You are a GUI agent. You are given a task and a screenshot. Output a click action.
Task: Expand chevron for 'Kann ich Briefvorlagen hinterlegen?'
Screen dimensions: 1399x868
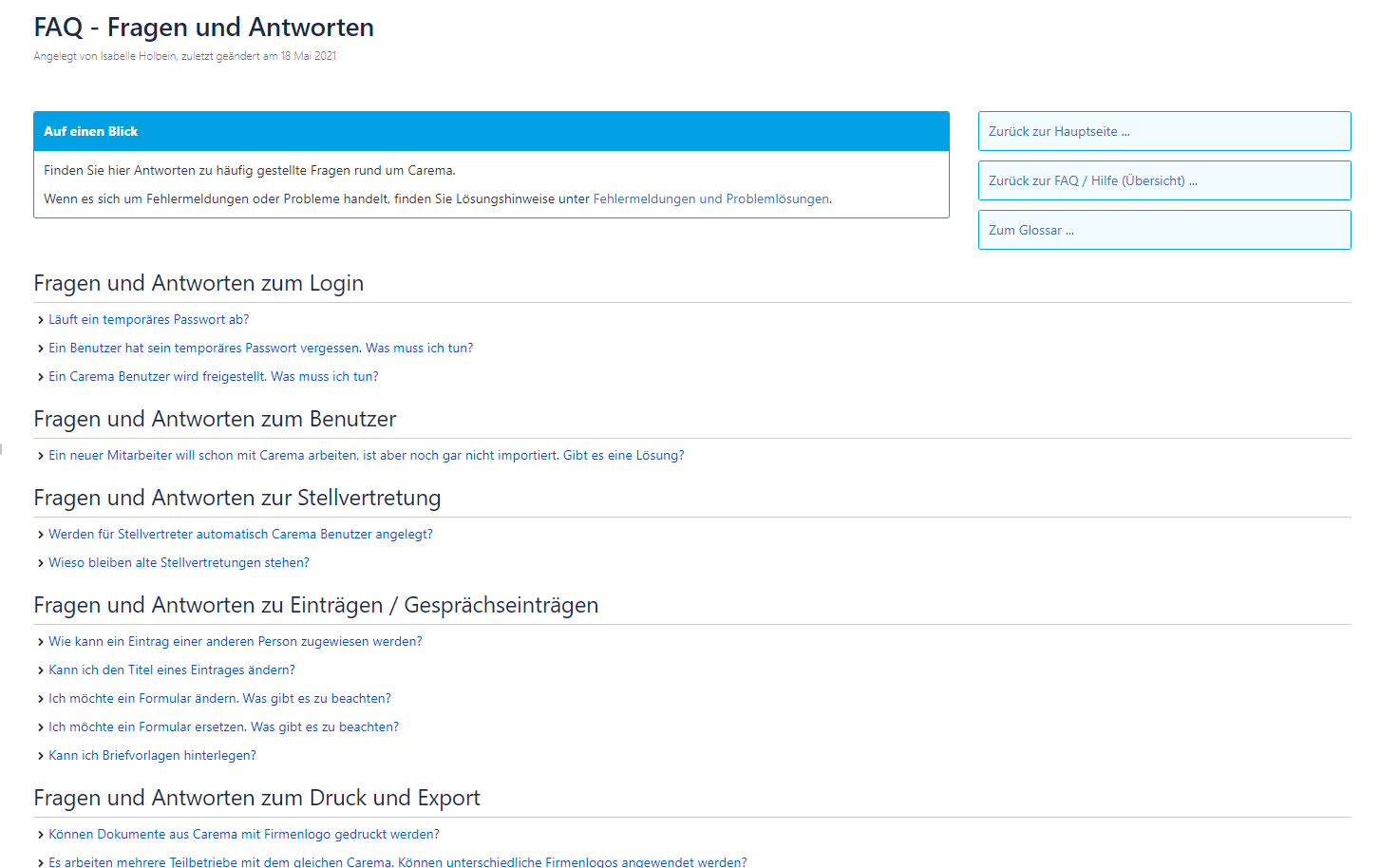pos(41,757)
